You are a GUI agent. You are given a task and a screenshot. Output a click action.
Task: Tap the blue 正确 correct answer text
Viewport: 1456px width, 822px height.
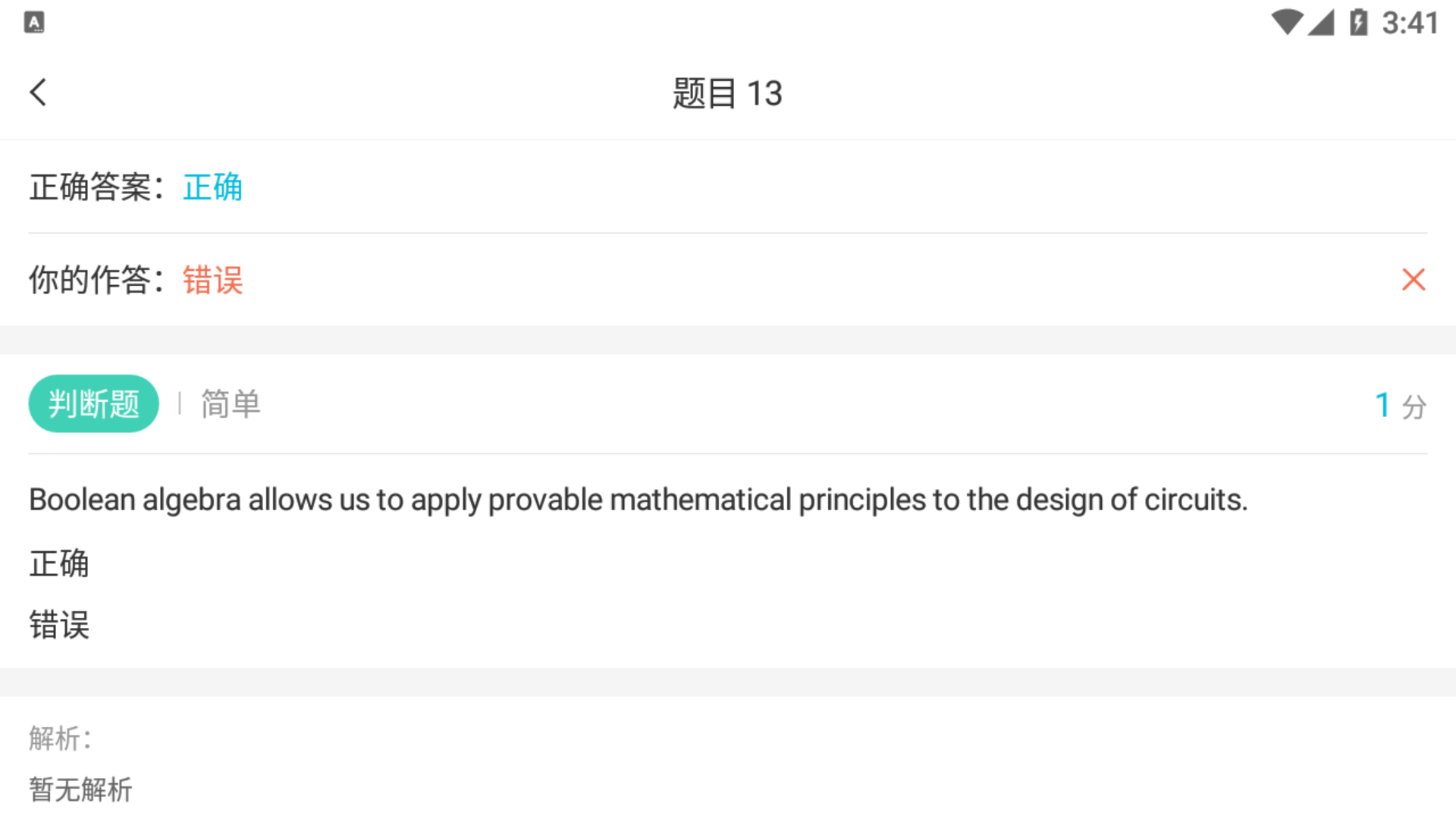tap(212, 187)
